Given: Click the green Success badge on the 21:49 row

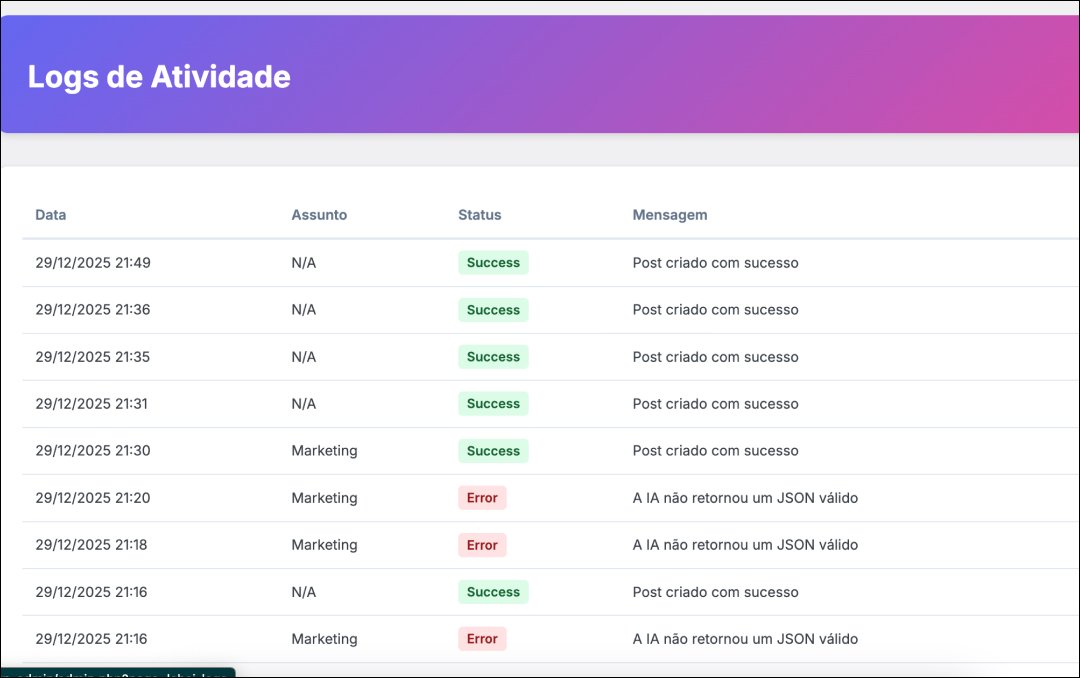Looking at the screenshot, I should point(492,262).
